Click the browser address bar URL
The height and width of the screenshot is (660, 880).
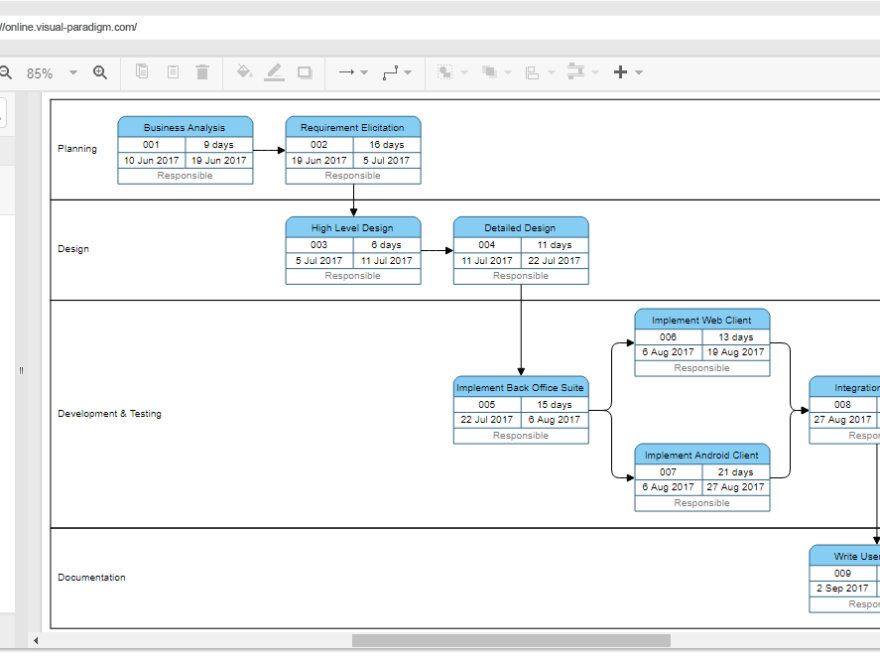click(x=68, y=27)
